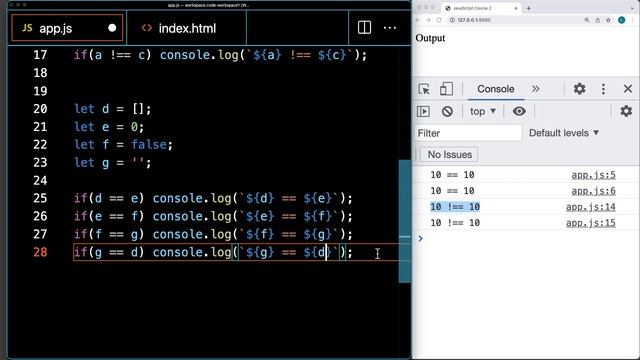Click highlighted console message '10 !== 10'
This screenshot has height=360, width=640.
(455, 207)
